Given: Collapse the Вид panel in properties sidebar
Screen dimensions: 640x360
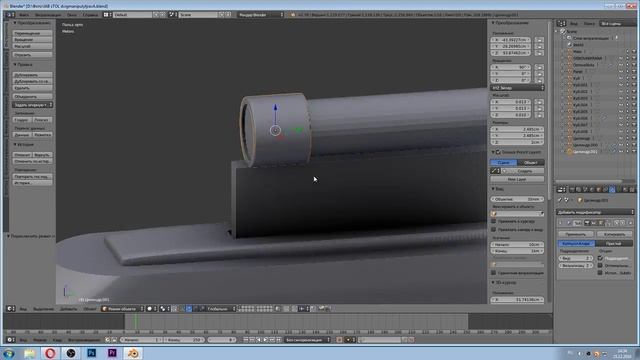Looking at the screenshot, I should pos(493,189).
